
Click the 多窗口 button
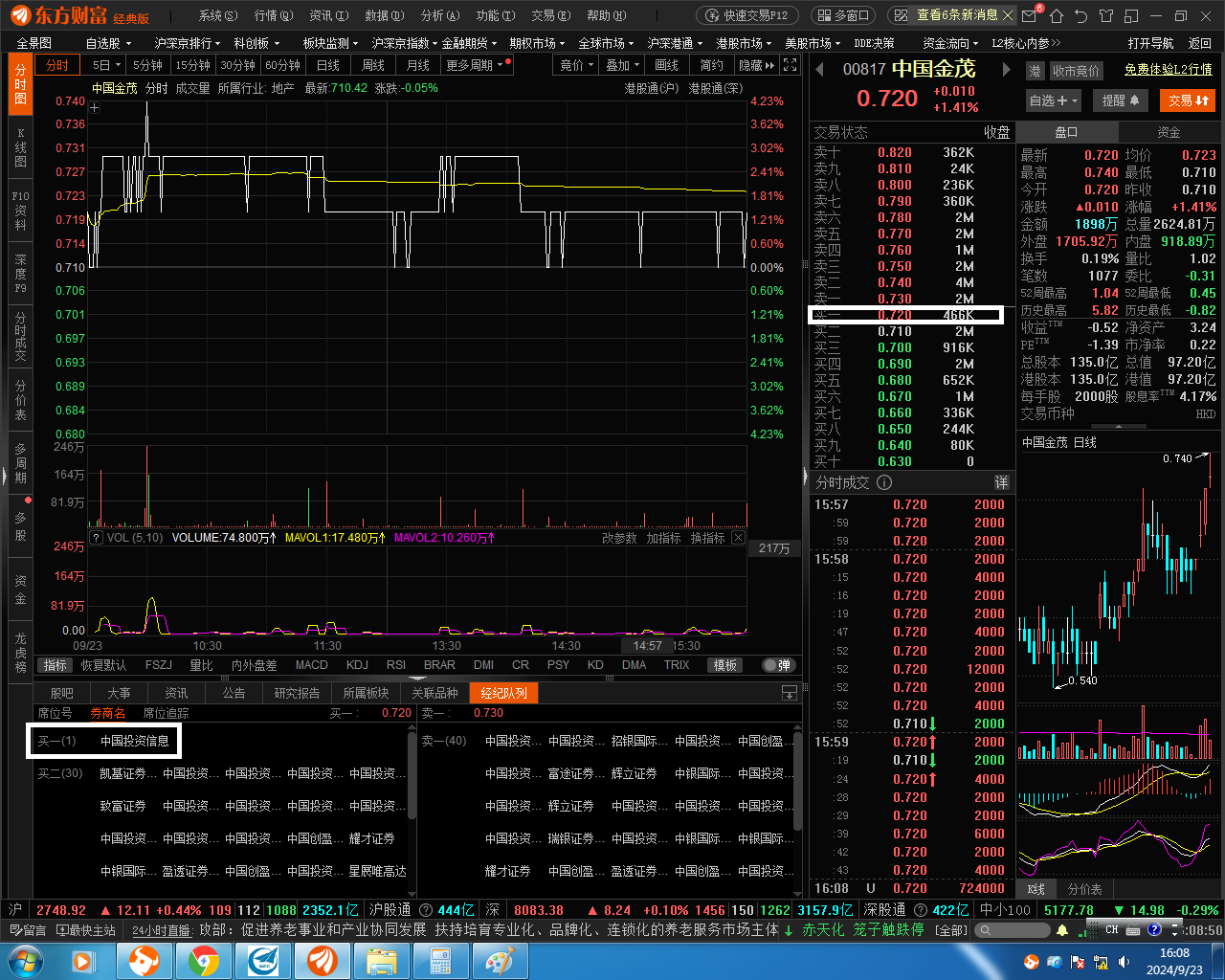(842, 15)
